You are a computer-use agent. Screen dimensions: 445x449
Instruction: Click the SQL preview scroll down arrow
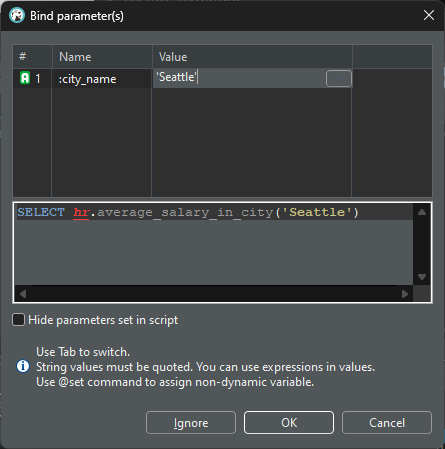point(422,277)
